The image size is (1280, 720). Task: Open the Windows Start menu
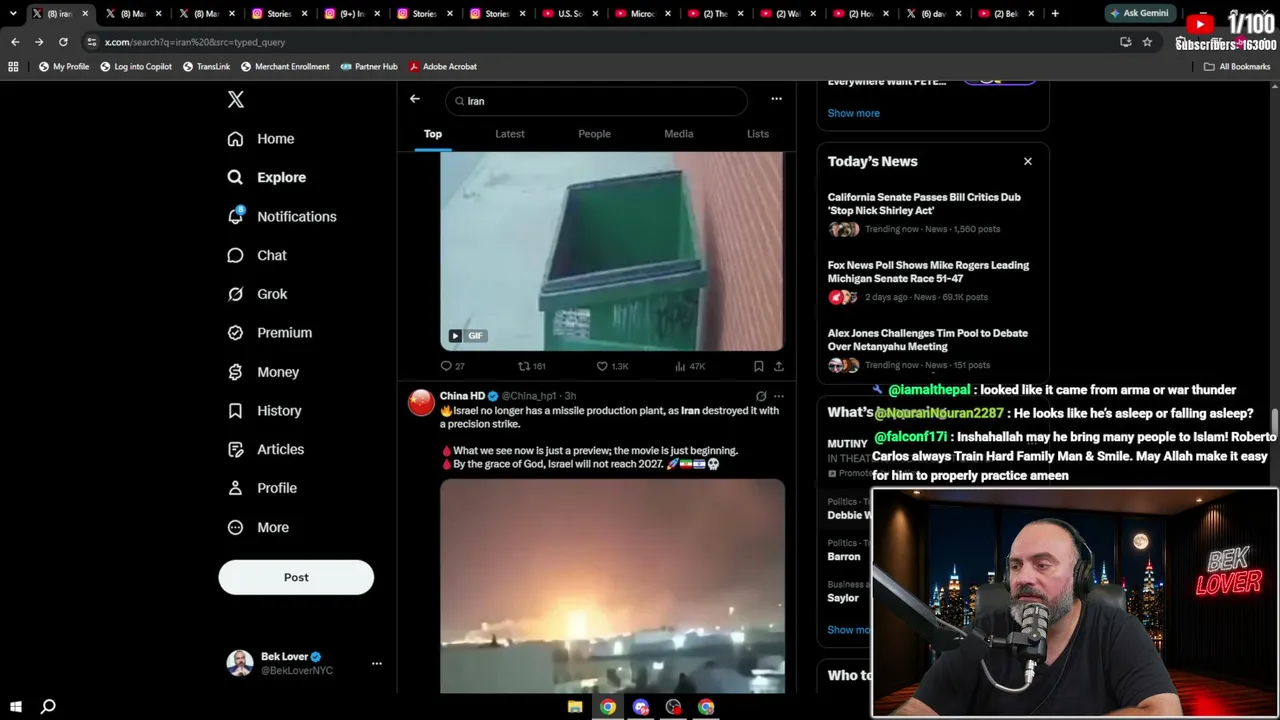click(x=15, y=707)
